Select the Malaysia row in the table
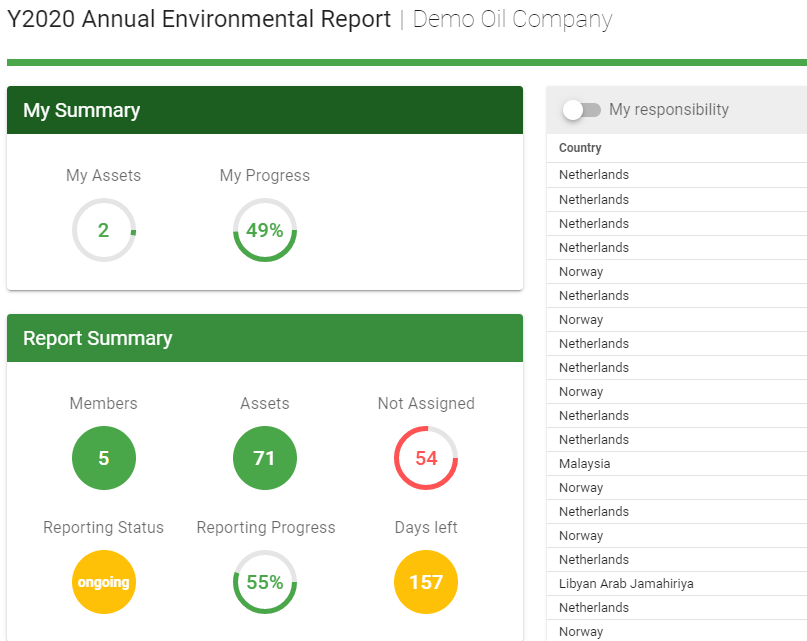807x641 pixels. [584, 464]
